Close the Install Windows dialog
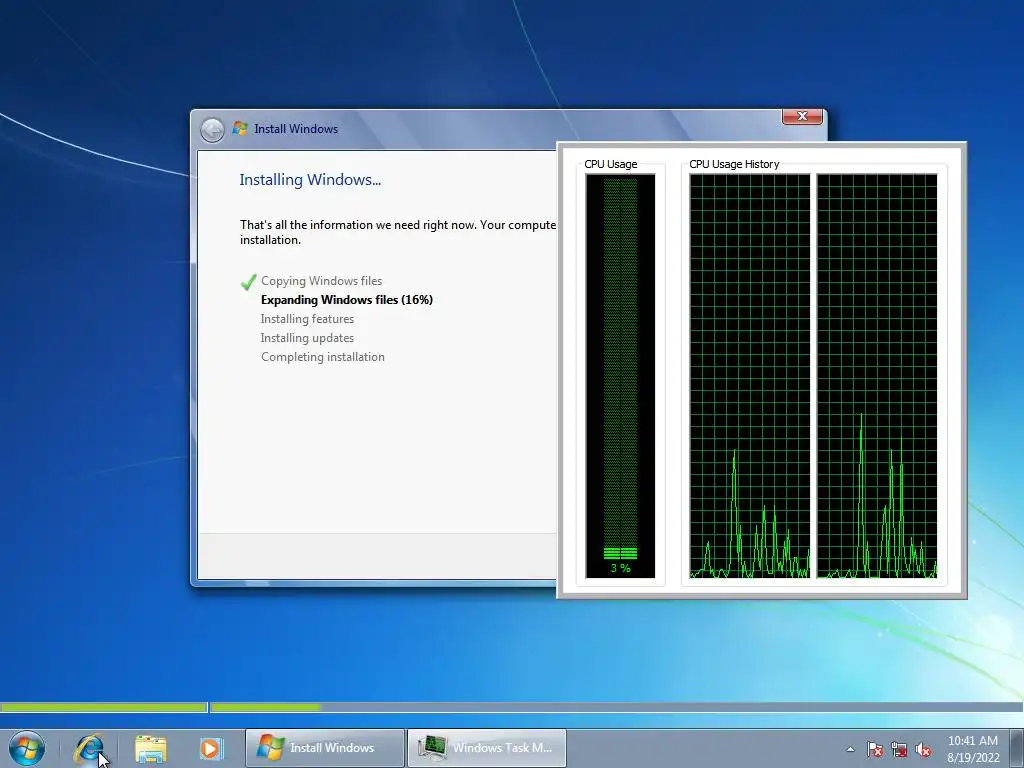Screen dimensions: 1024x768 [802, 116]
